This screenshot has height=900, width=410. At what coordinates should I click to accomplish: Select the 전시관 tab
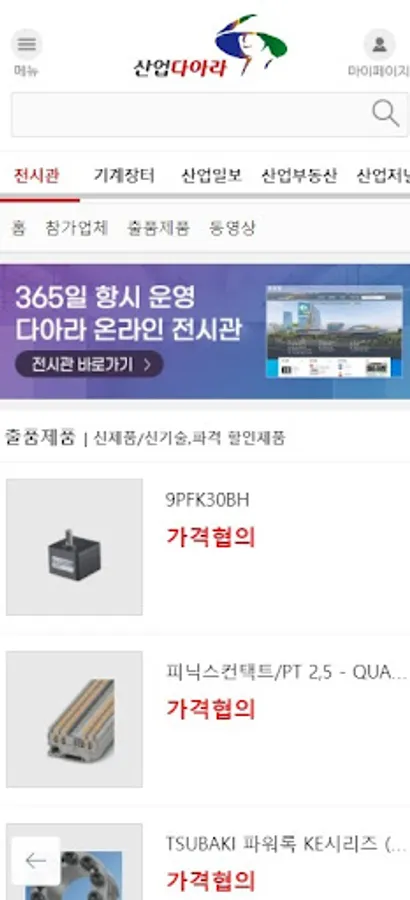[x=36, y=176]
